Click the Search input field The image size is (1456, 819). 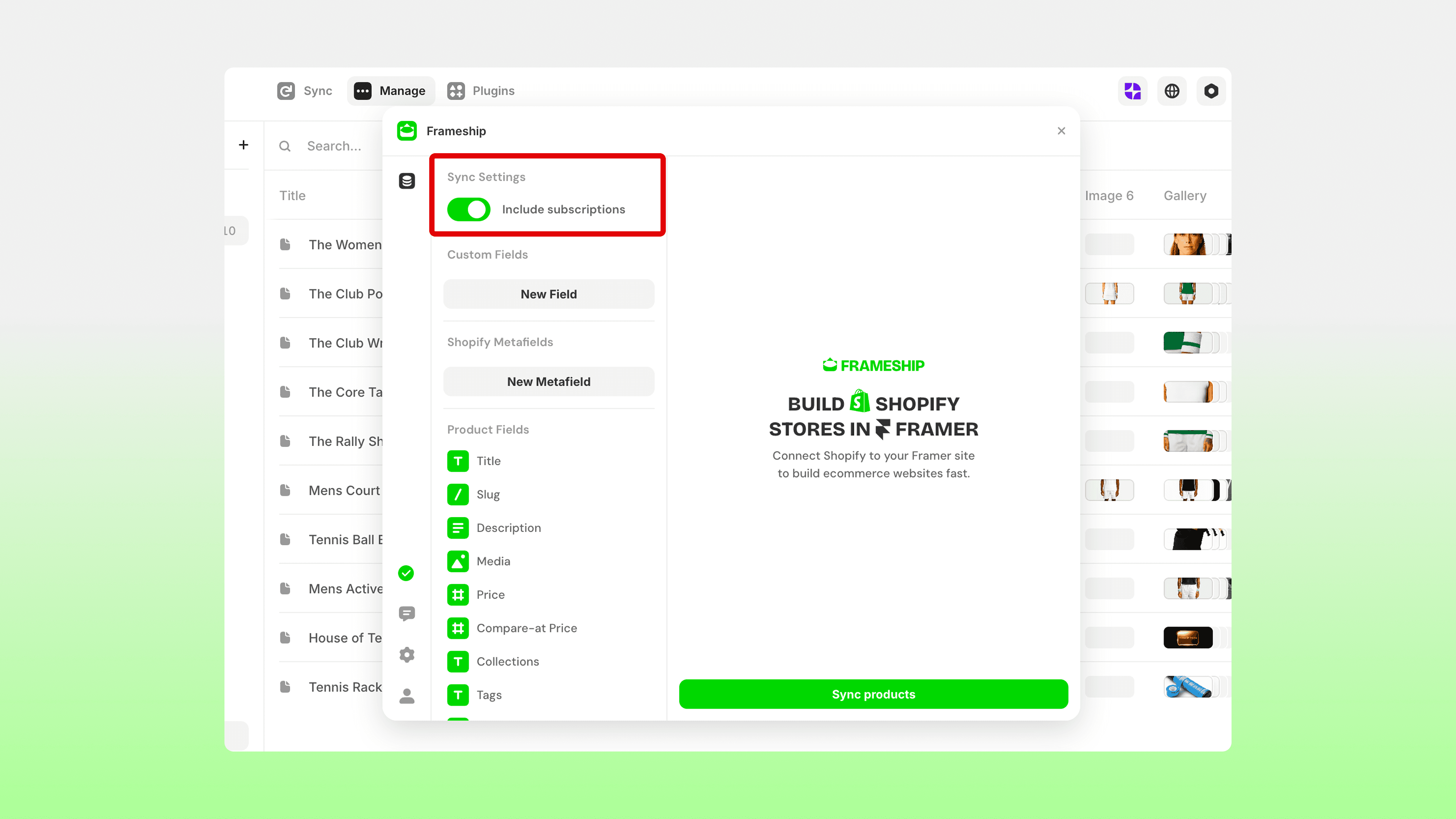[334, 146]
